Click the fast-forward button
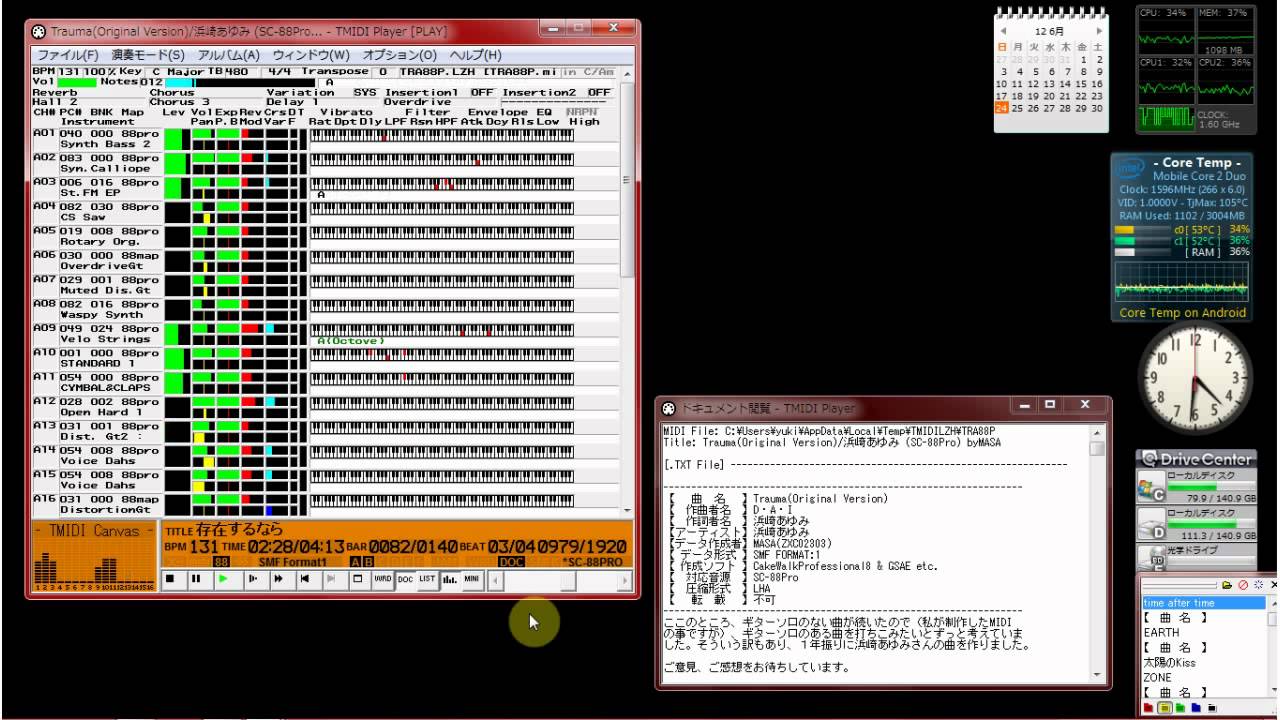 coord(277,578)
